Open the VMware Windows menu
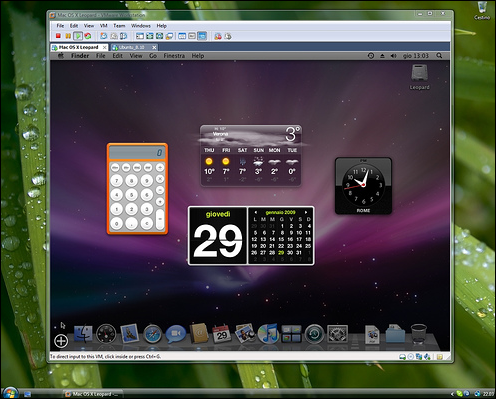The width and height of the screenshot is (496, 399). (x=140, y=26)
